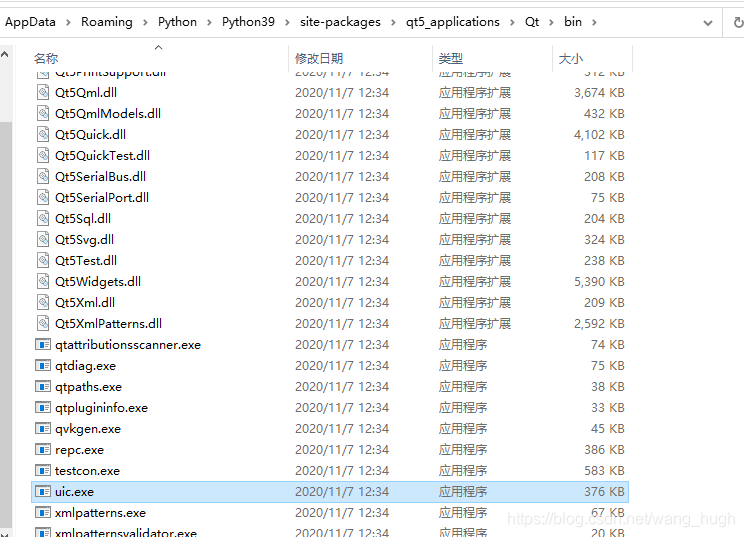Expand the chevron after Qt in the path

[x=551, y=22]
